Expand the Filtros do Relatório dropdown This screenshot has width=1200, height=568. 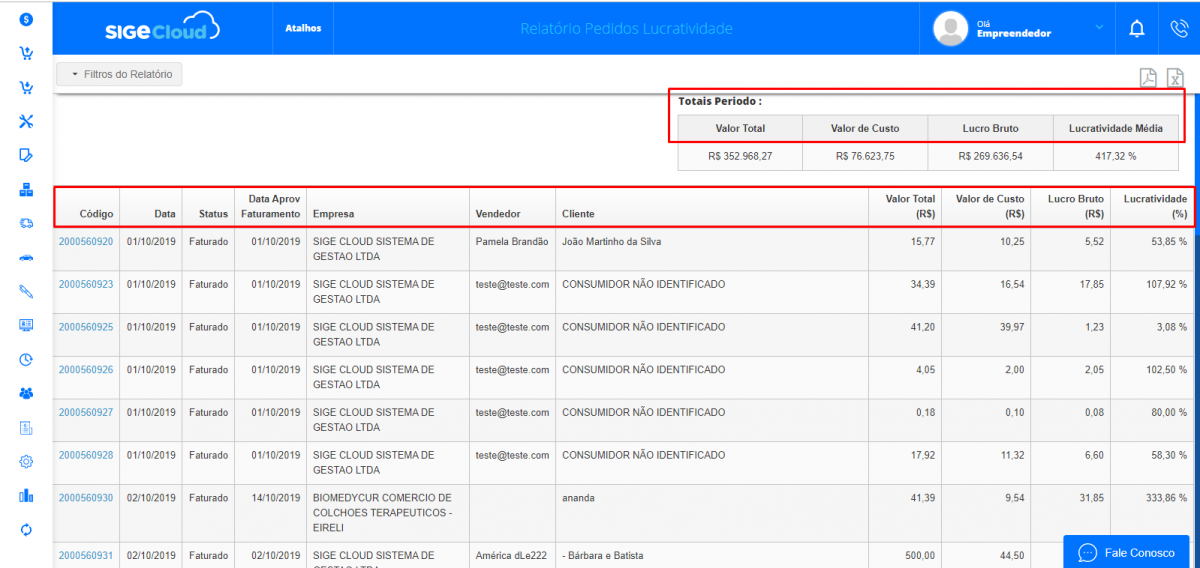click(120, 74)
